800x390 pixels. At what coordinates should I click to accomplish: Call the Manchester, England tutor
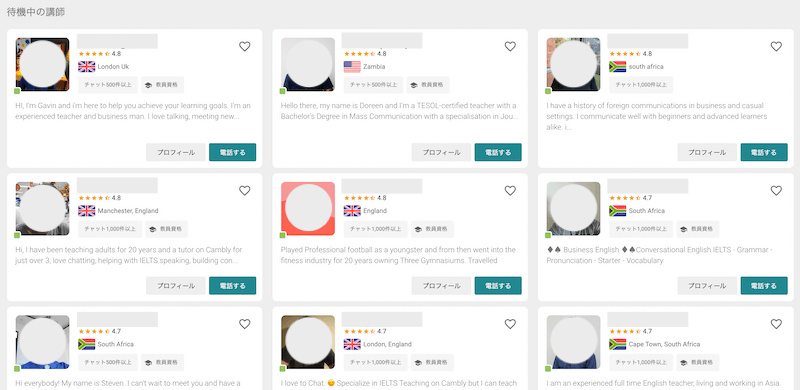click(x=233, y=286)
